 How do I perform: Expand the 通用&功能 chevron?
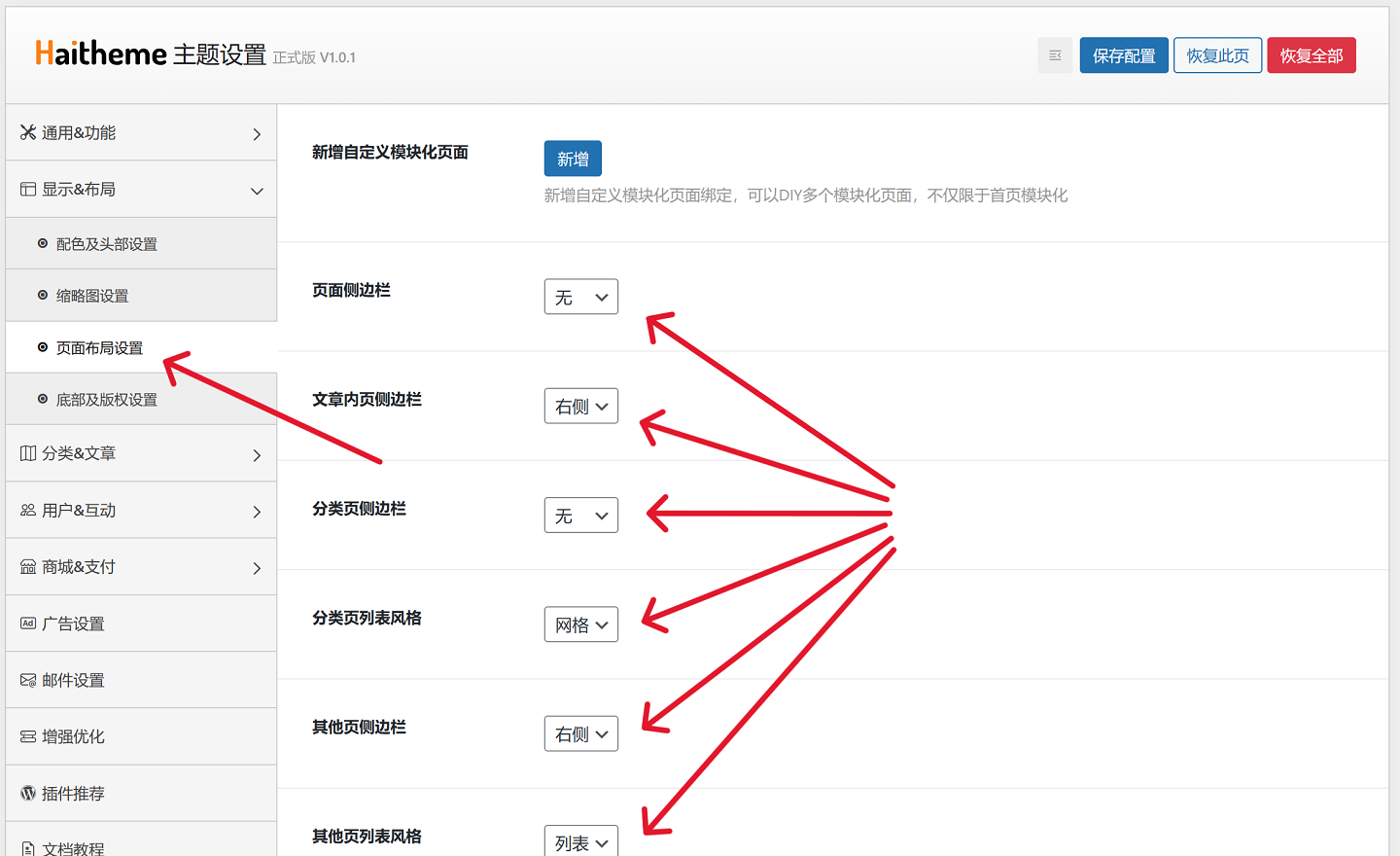(x=257, y=134)
